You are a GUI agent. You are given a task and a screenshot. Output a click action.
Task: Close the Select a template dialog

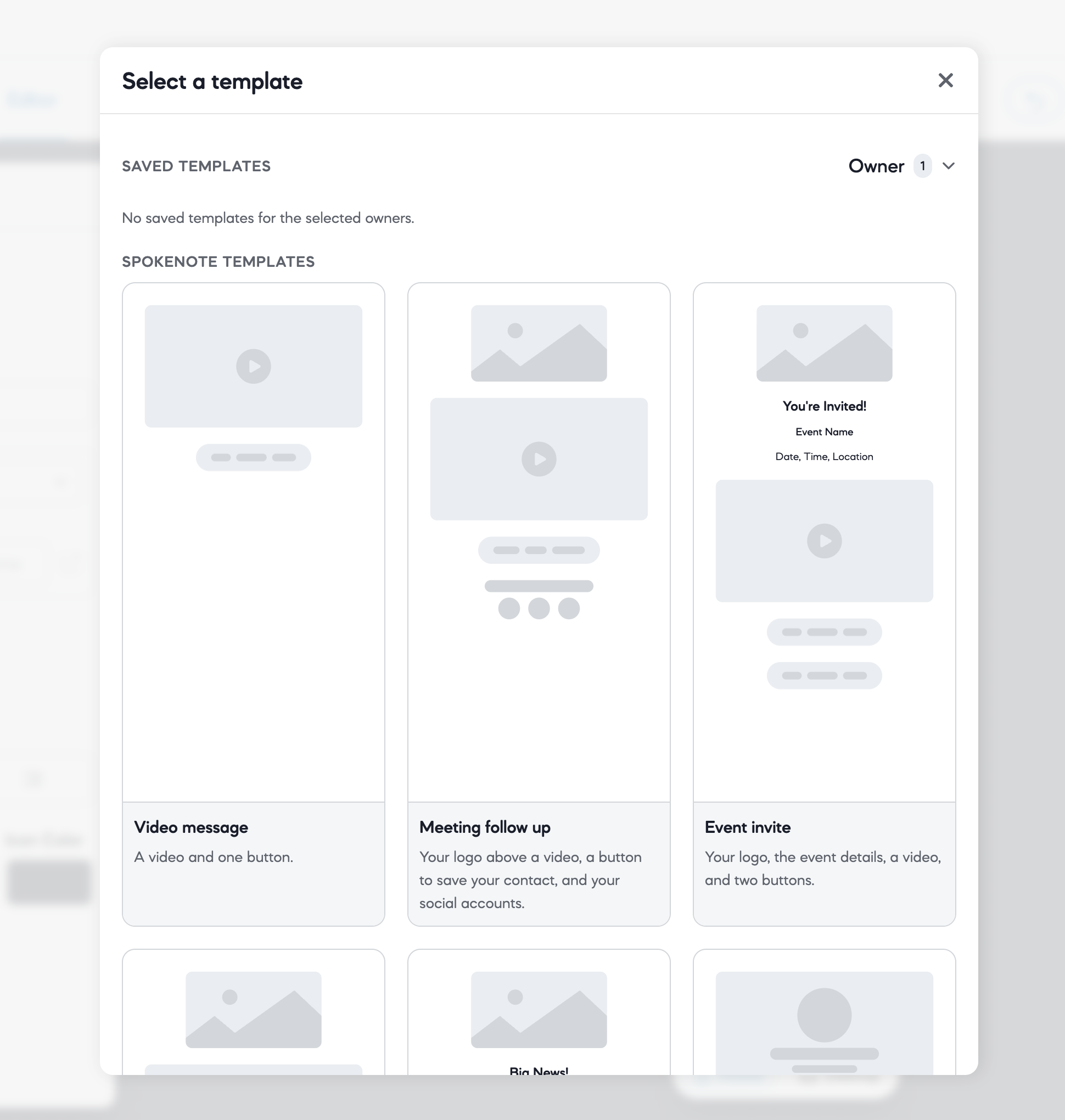(x=945, y=81)
